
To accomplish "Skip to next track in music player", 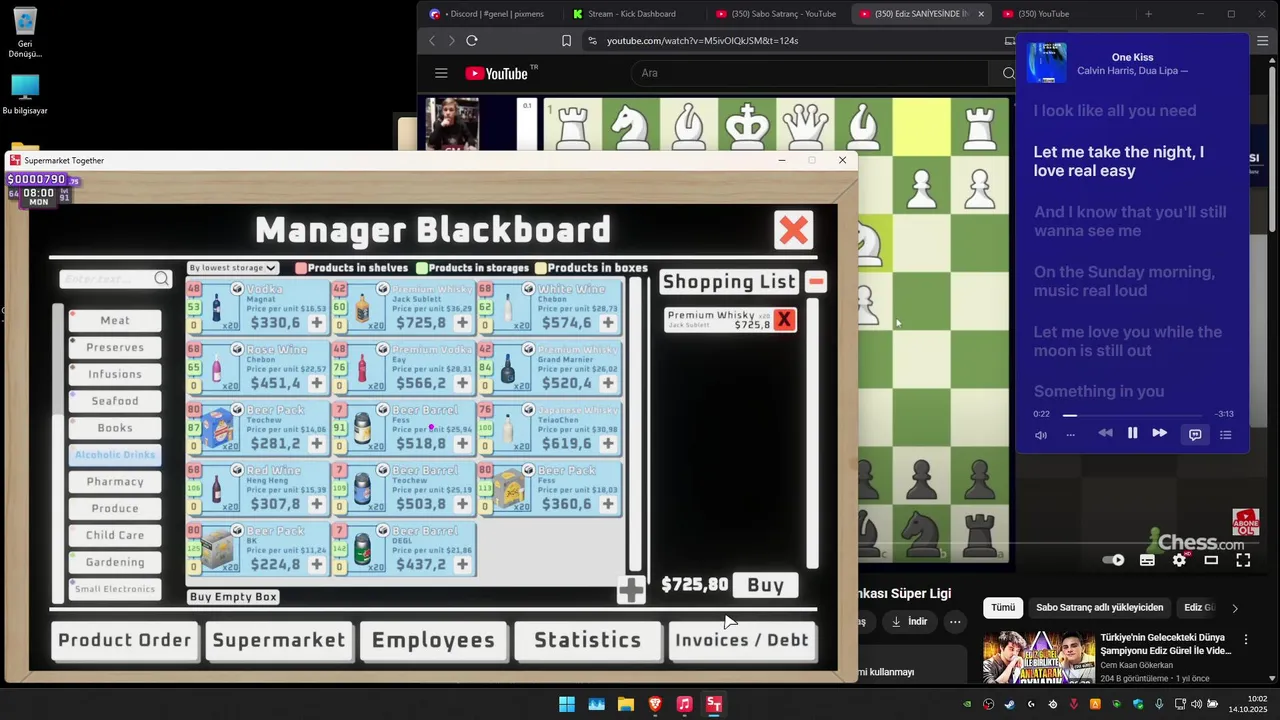I will [x=1160, y=433].
